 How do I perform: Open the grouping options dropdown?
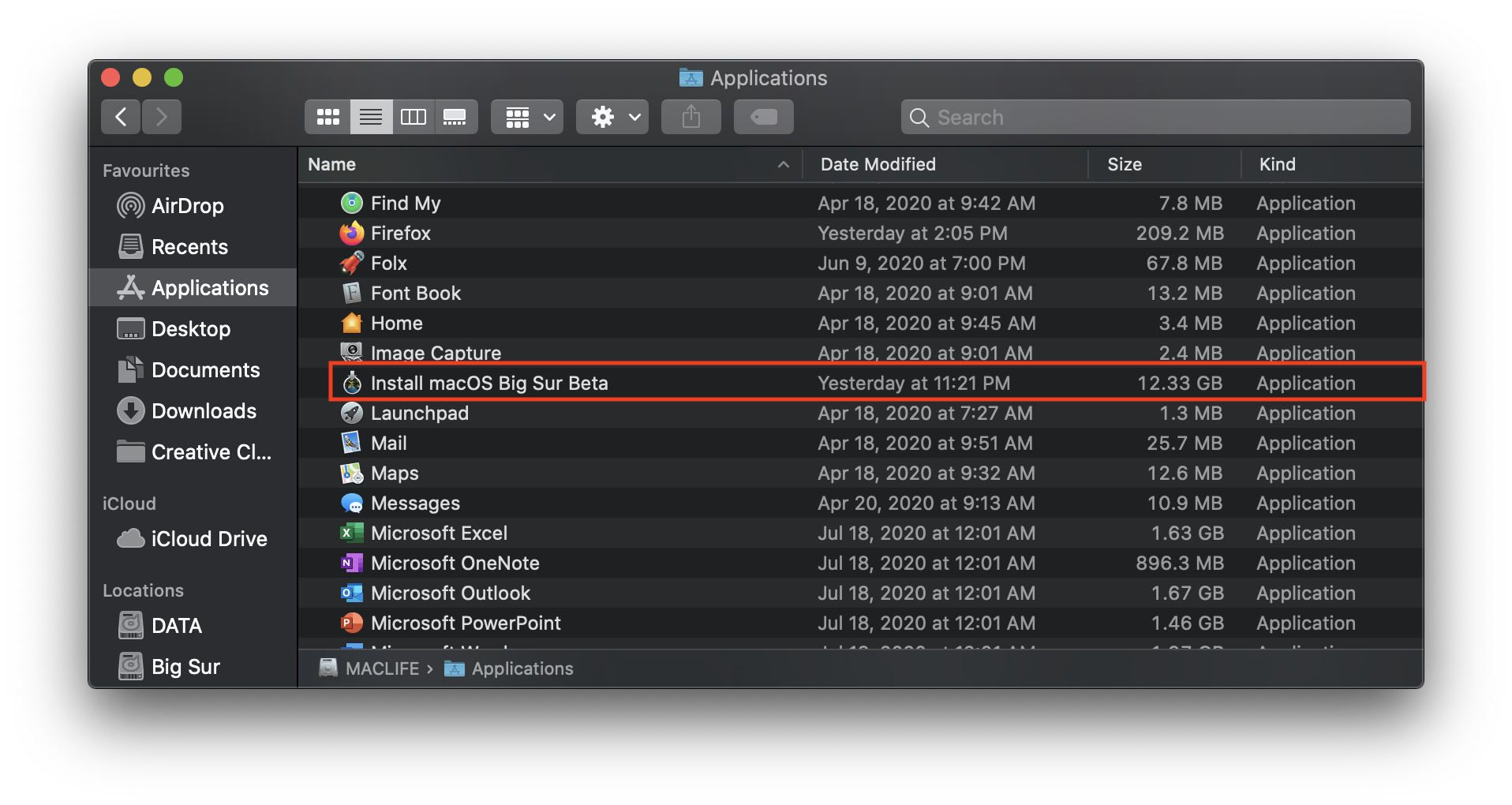point(526,117)
